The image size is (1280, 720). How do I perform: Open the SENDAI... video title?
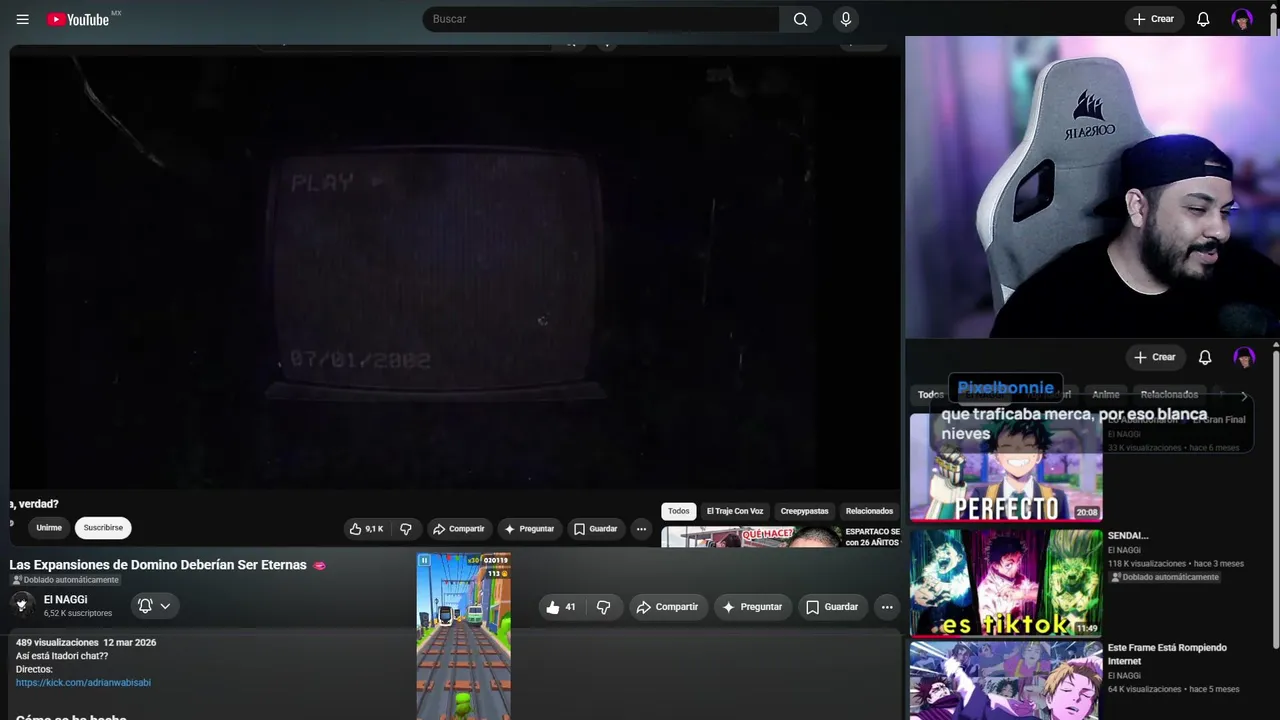coord(1128,536)
